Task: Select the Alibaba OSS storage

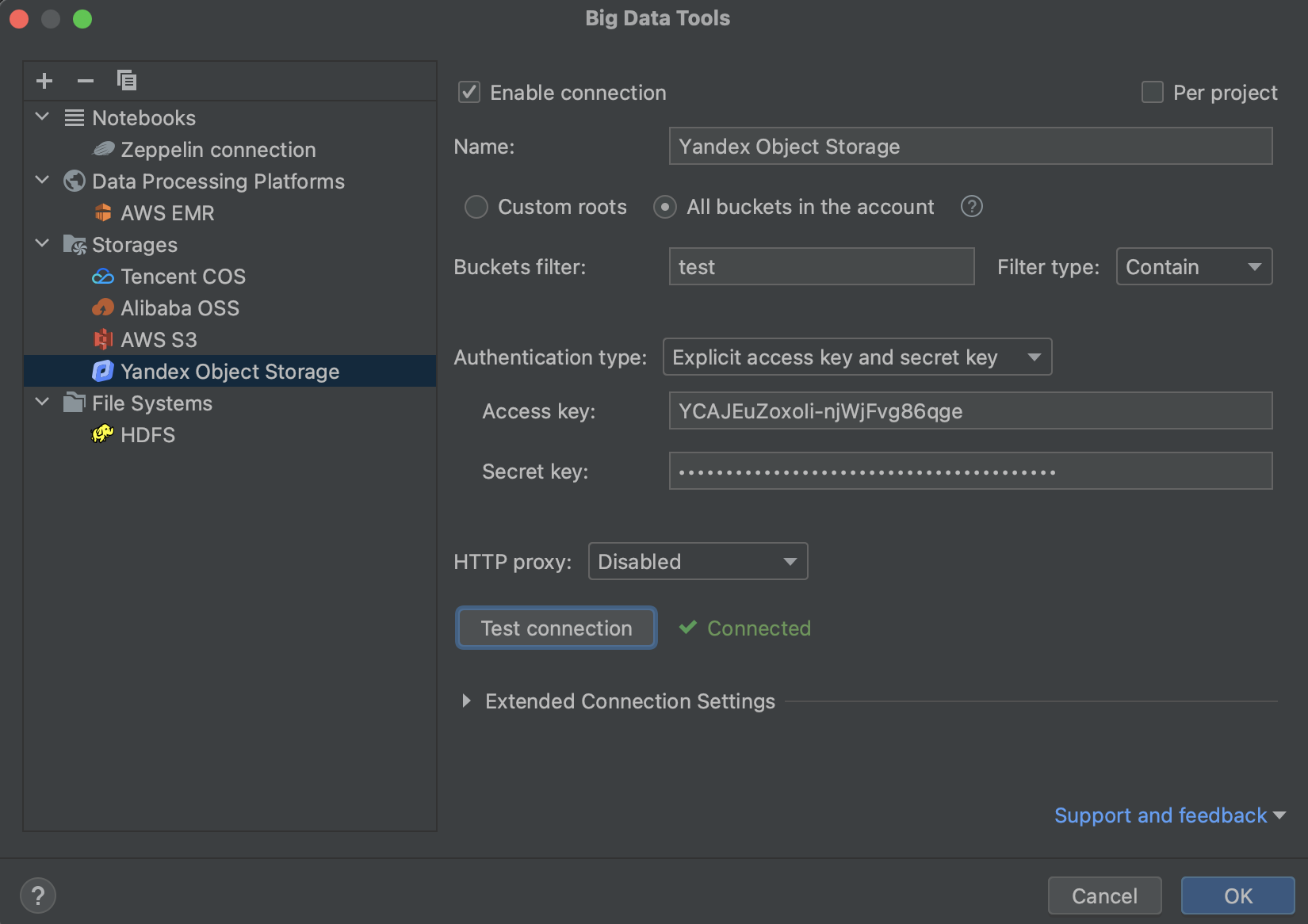Action: [180, 307]
